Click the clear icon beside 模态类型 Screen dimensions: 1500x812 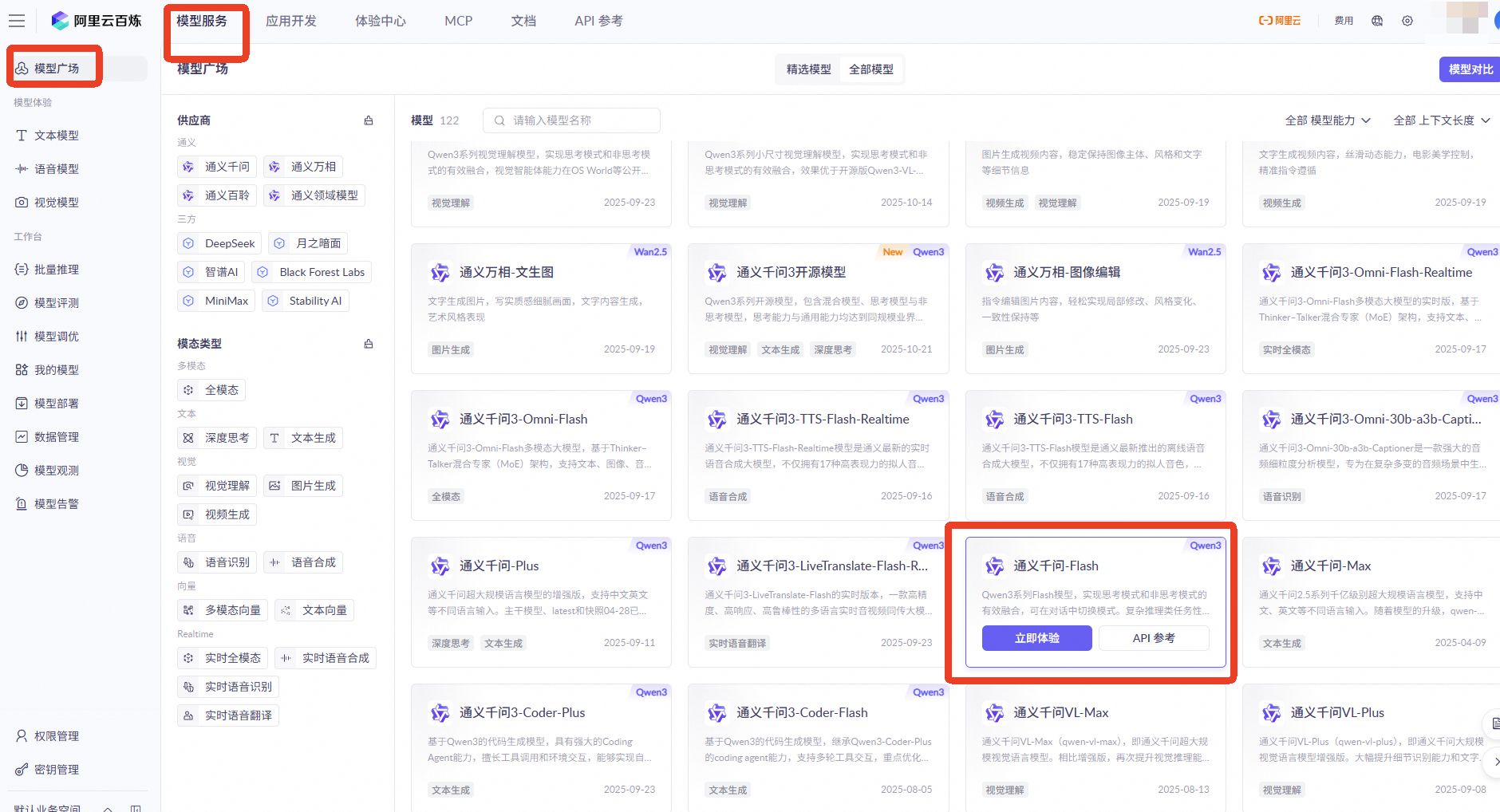[369, 344]
